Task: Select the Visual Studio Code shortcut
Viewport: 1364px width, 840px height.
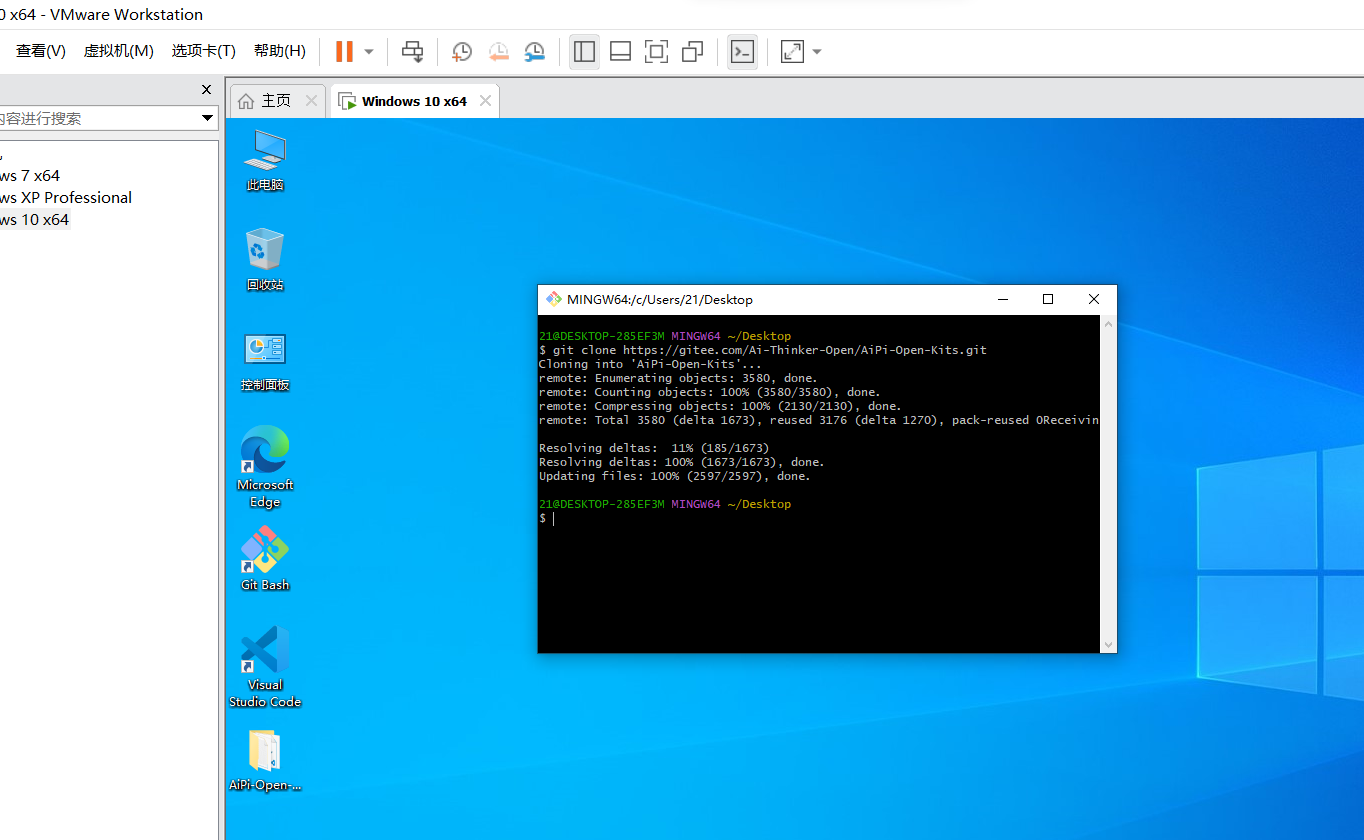Action: pos(265,667)
